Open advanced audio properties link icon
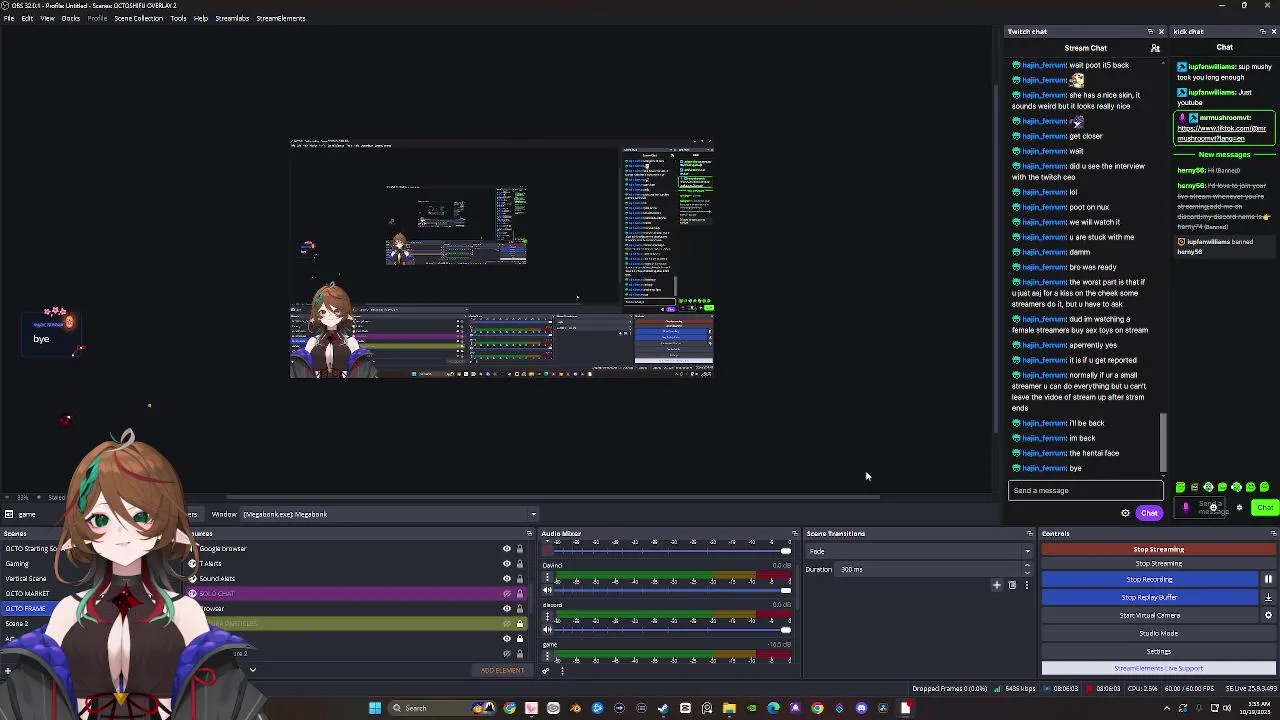The height and width of the screenshot is (720, 1280). tap(546, 670)
